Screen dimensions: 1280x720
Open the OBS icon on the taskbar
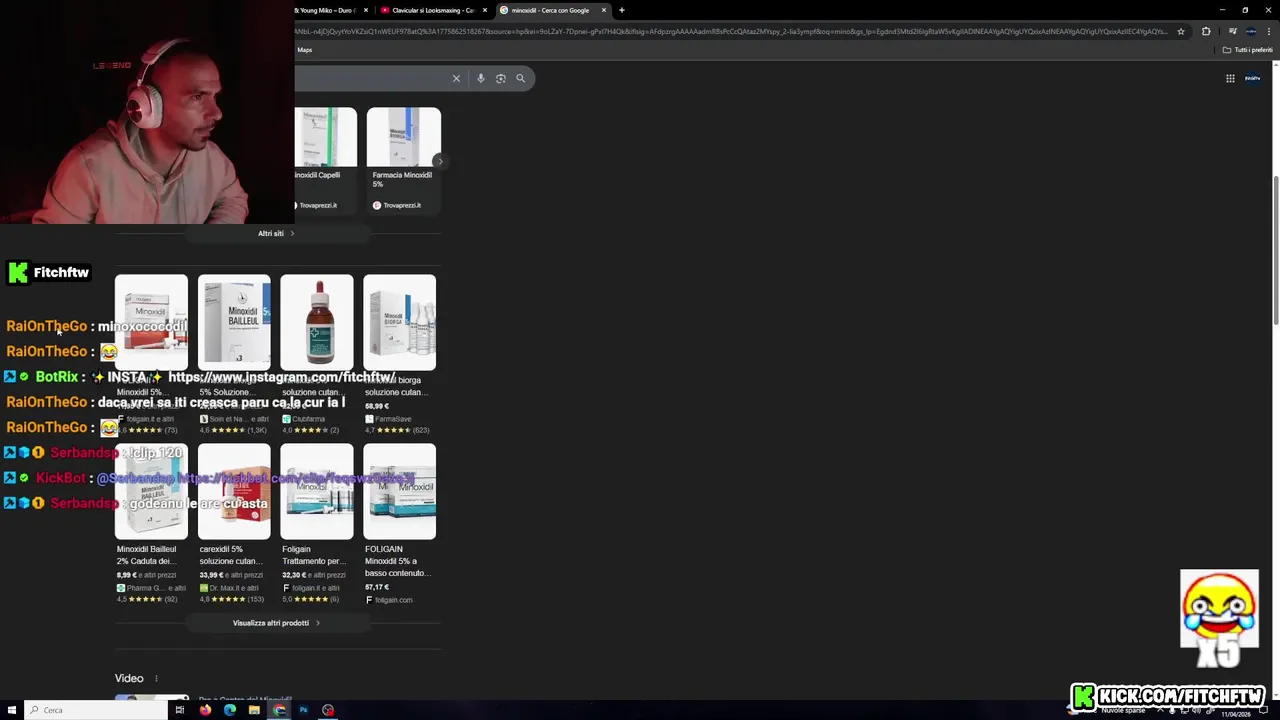(327, 710)
